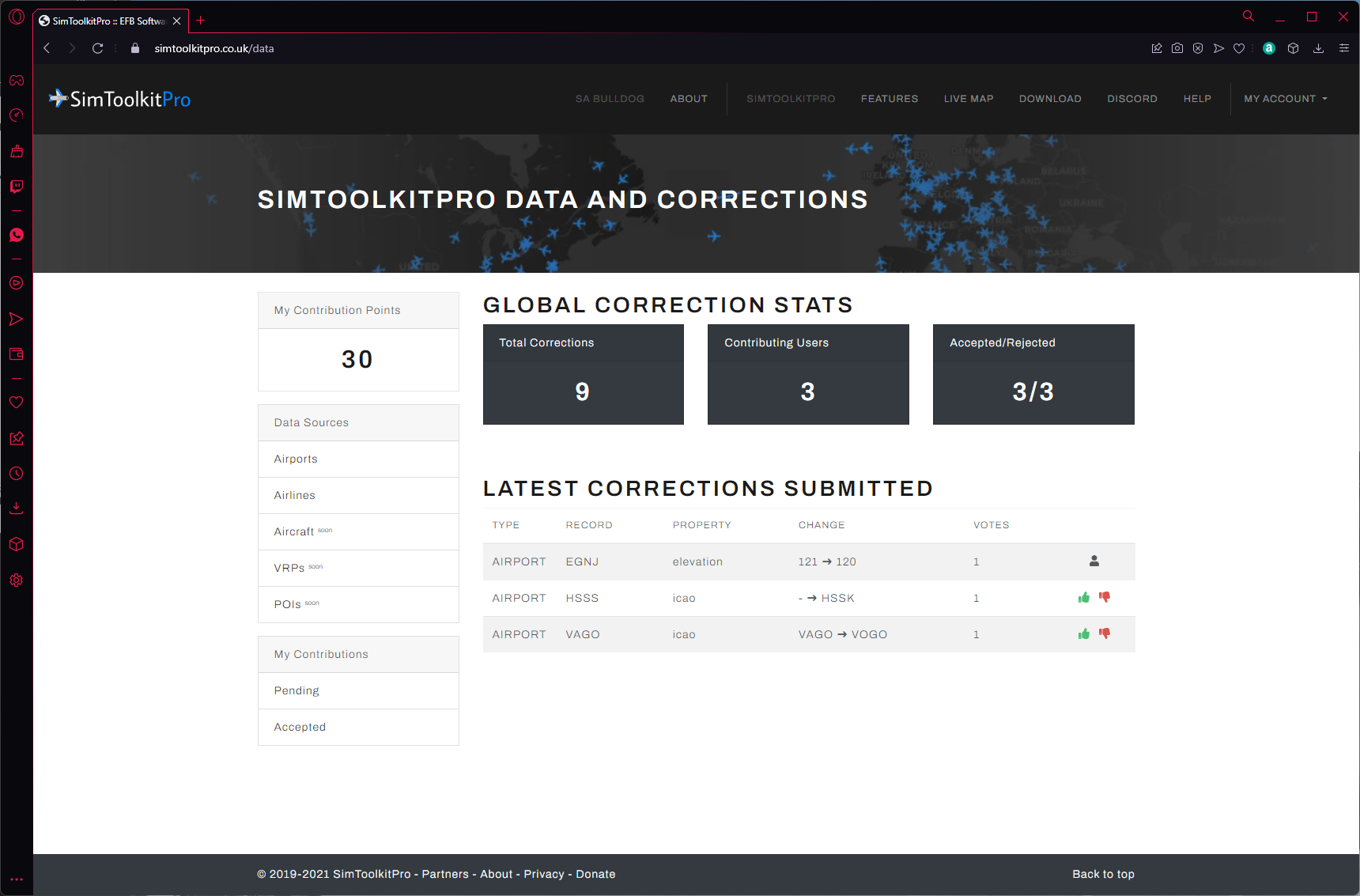Open Partners footer link

point(445,874)
